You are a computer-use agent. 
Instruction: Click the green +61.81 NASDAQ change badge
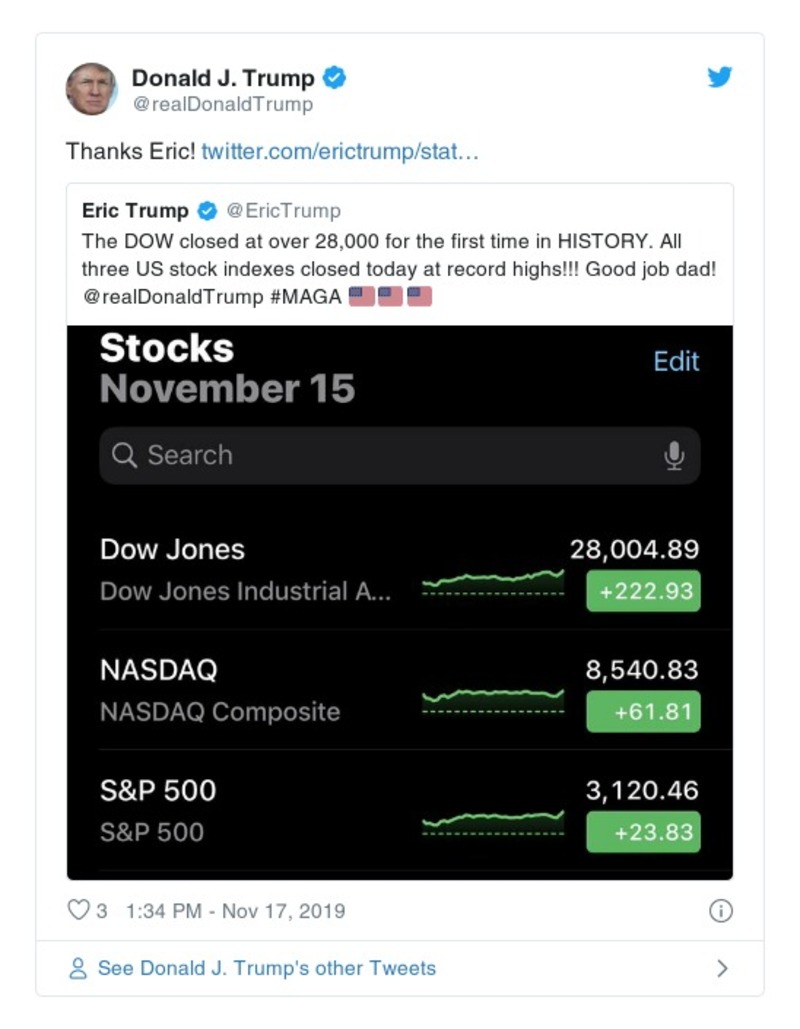[x=643, y=711]
